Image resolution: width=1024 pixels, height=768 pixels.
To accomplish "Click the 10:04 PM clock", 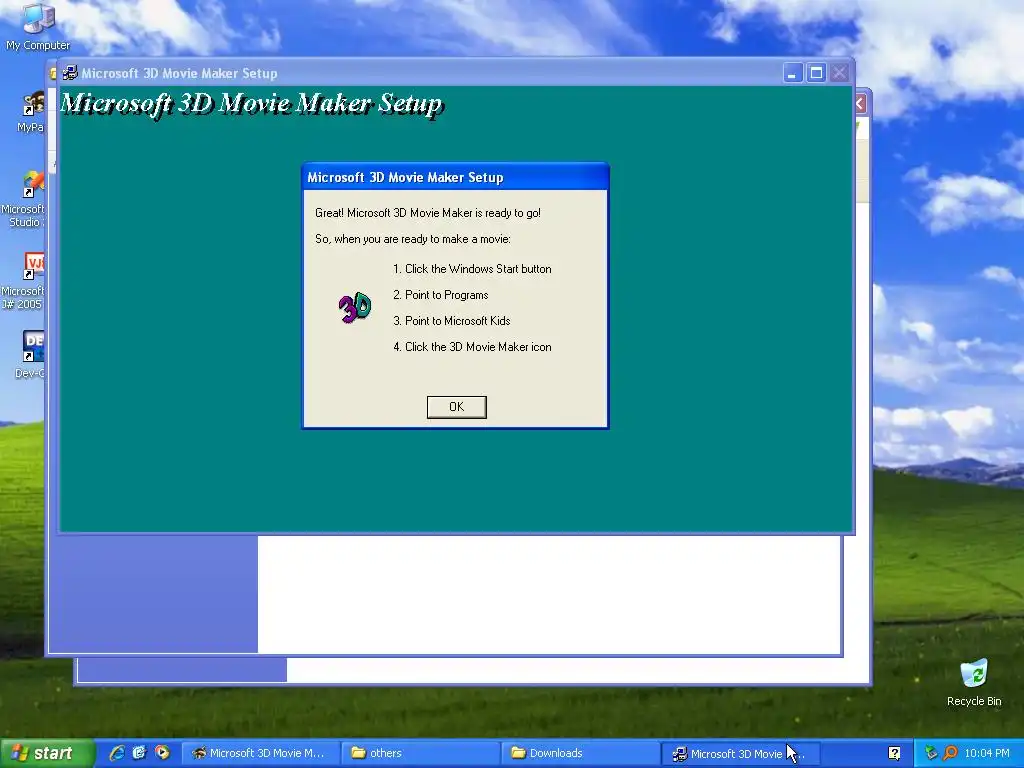I will click(x=987, y=753).
